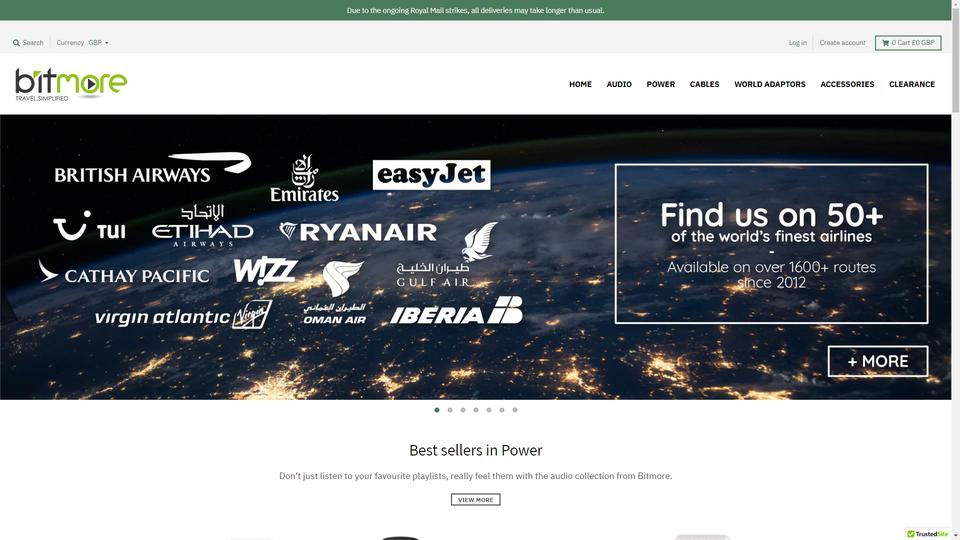Open the Audio menu
This screenshot has height=540, width=960.
pos(619,84)
